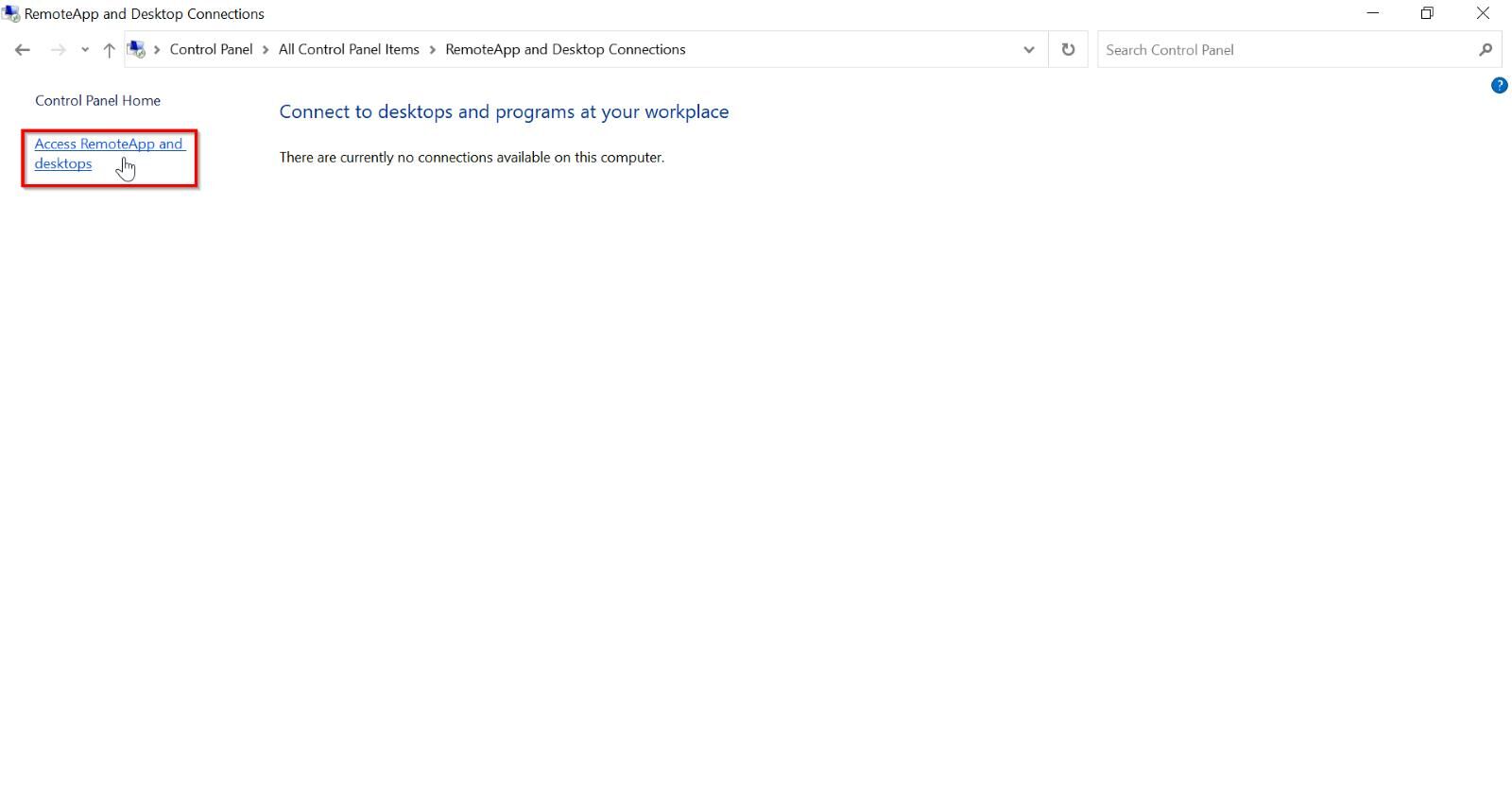
Task: Click the up-one-level arrow
Action: click(109, 49)
